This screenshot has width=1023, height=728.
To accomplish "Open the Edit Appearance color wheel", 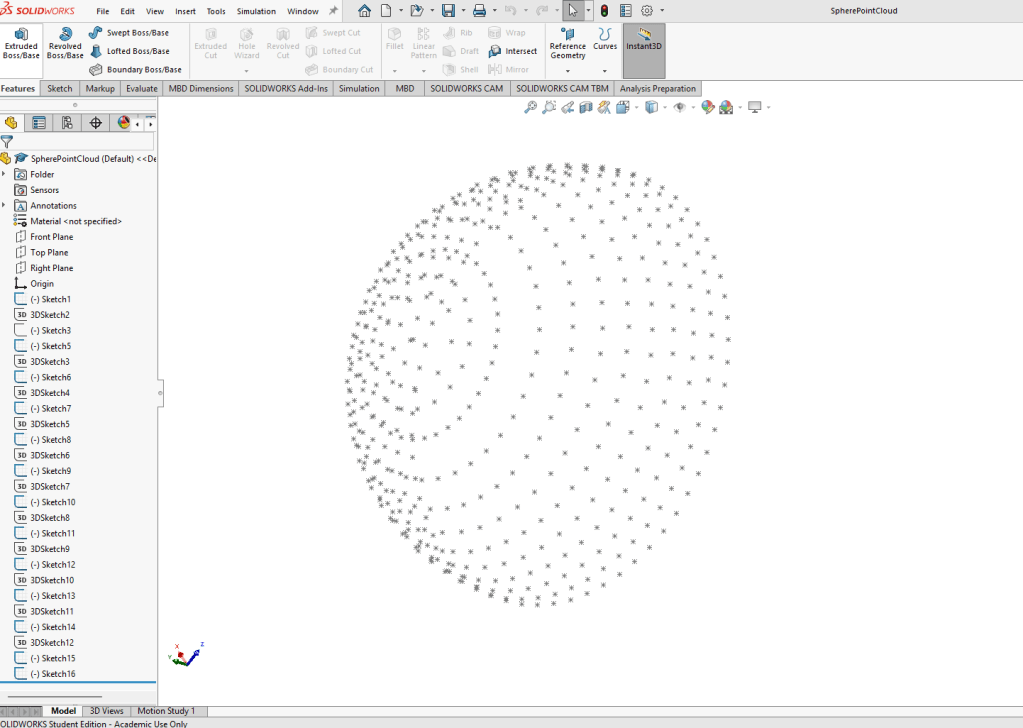I will pyautogui.click(x=707, y=107).
